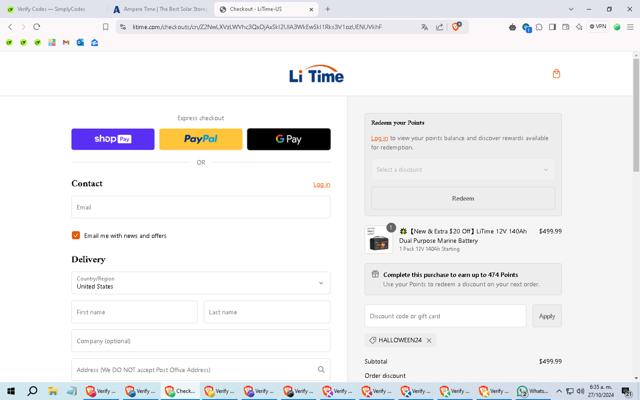Reload the checkout page

[x=37, y=27]
